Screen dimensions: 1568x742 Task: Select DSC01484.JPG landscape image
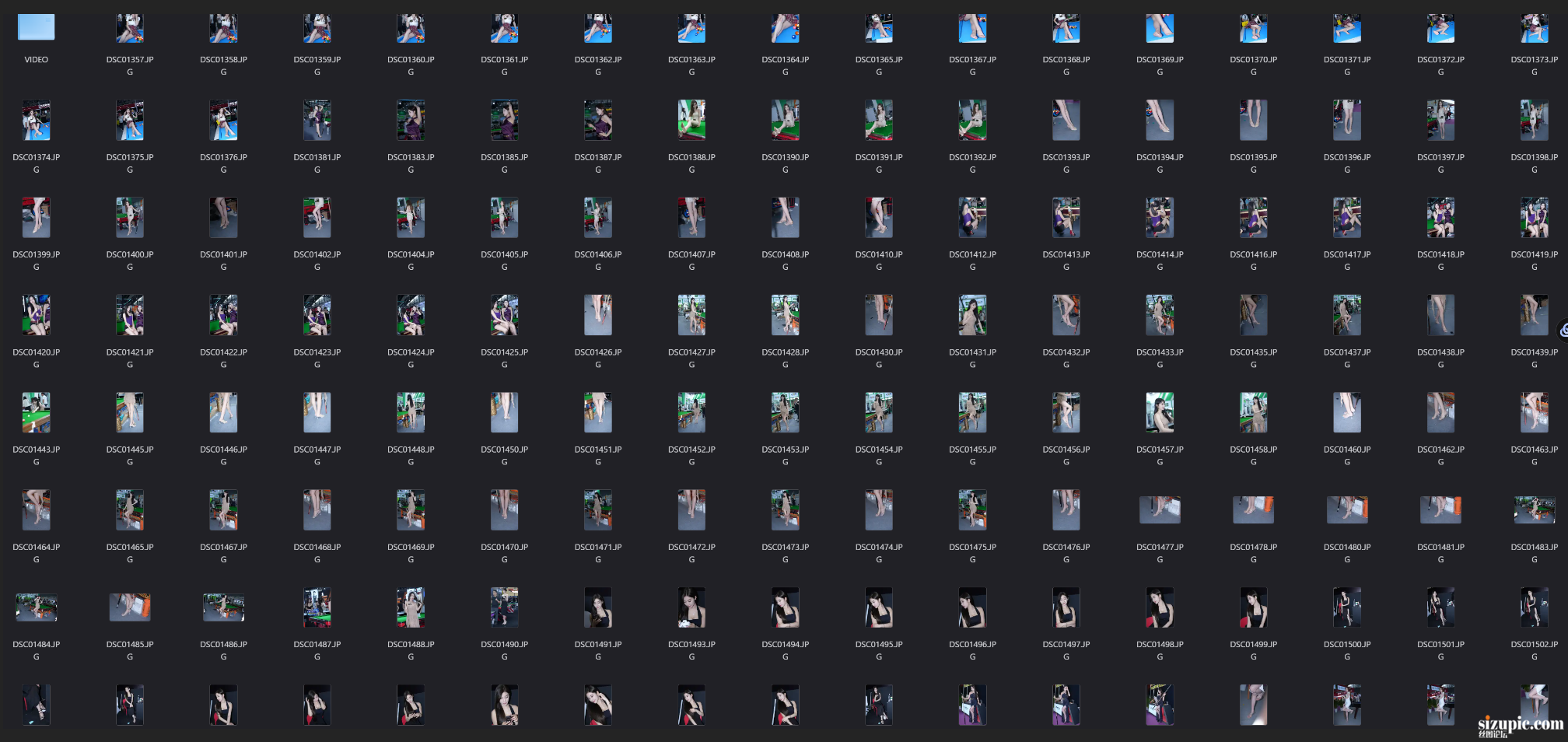(x=36, y=607)
